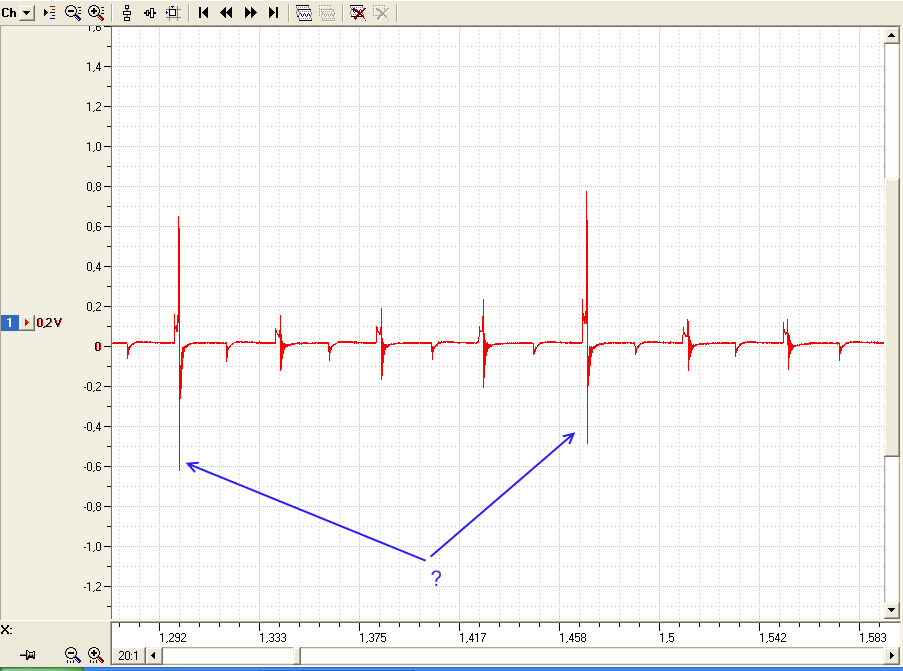Click the waveform icon with red cross
Screen dimensions: 903x671
(x=358, y=13)
